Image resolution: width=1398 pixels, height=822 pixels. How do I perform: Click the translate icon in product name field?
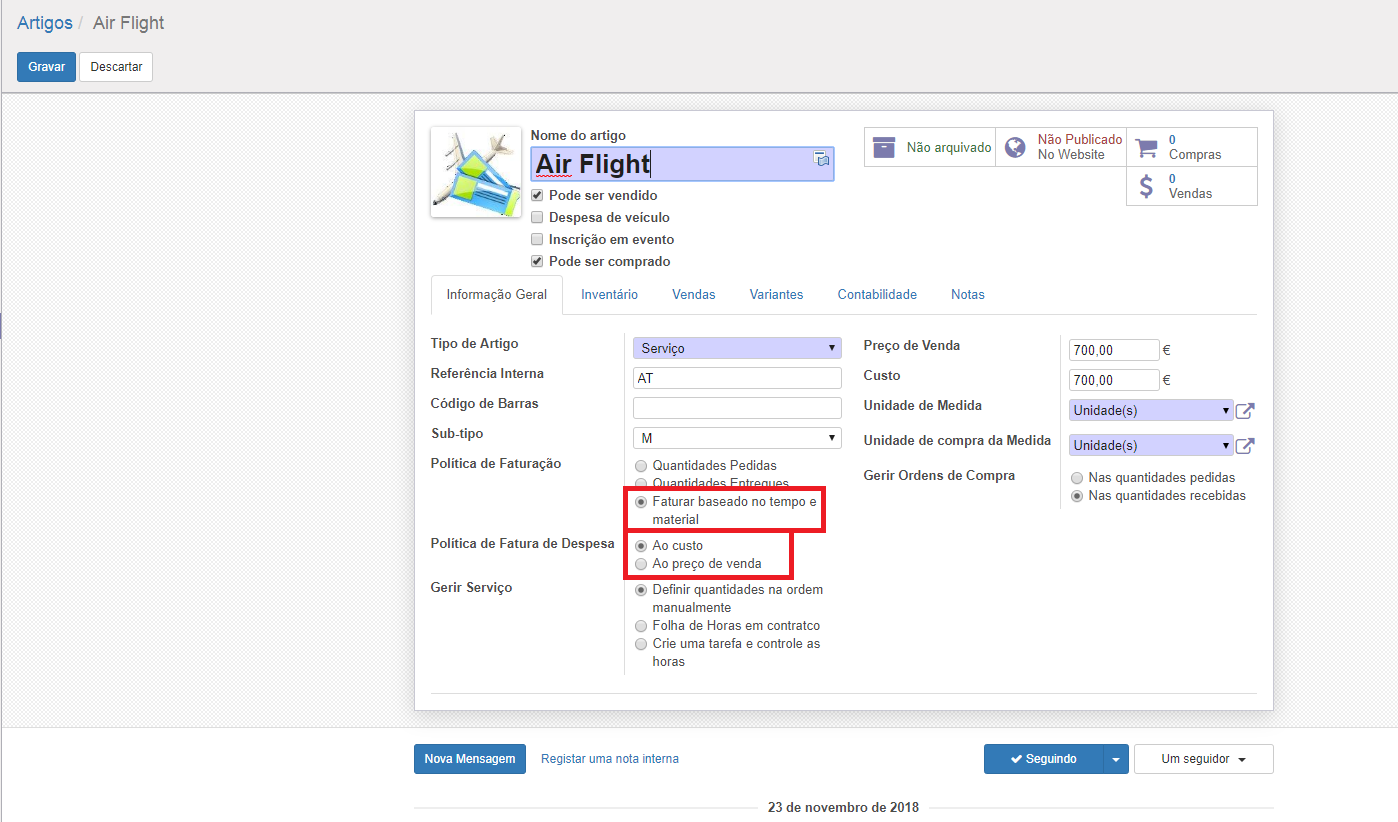[x=821, y=159]
